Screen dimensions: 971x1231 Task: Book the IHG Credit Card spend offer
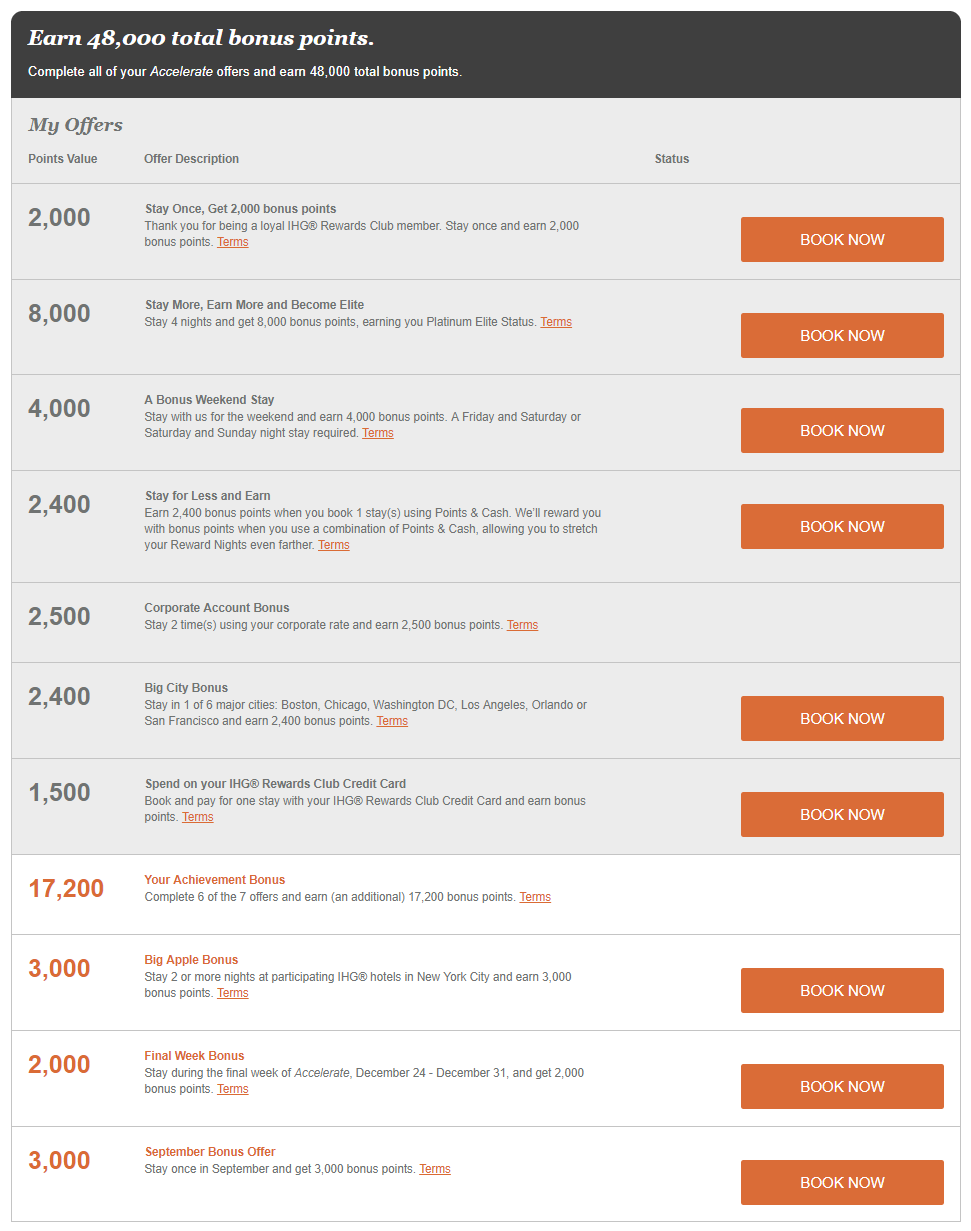tap(842, 814)
